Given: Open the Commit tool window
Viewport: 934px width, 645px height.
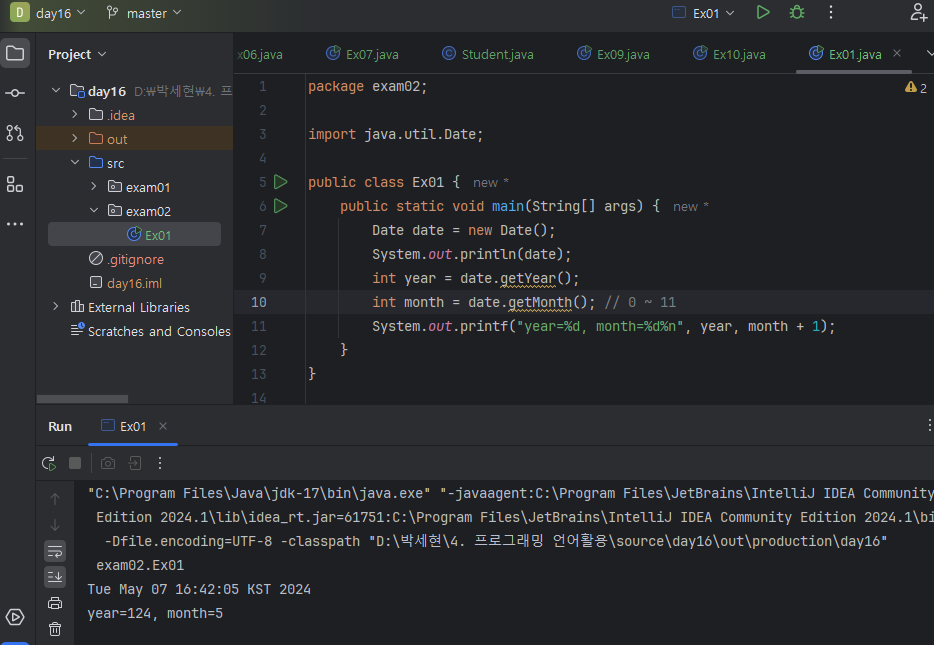Looking at the screenshot, I should click(x=15, y=93).
